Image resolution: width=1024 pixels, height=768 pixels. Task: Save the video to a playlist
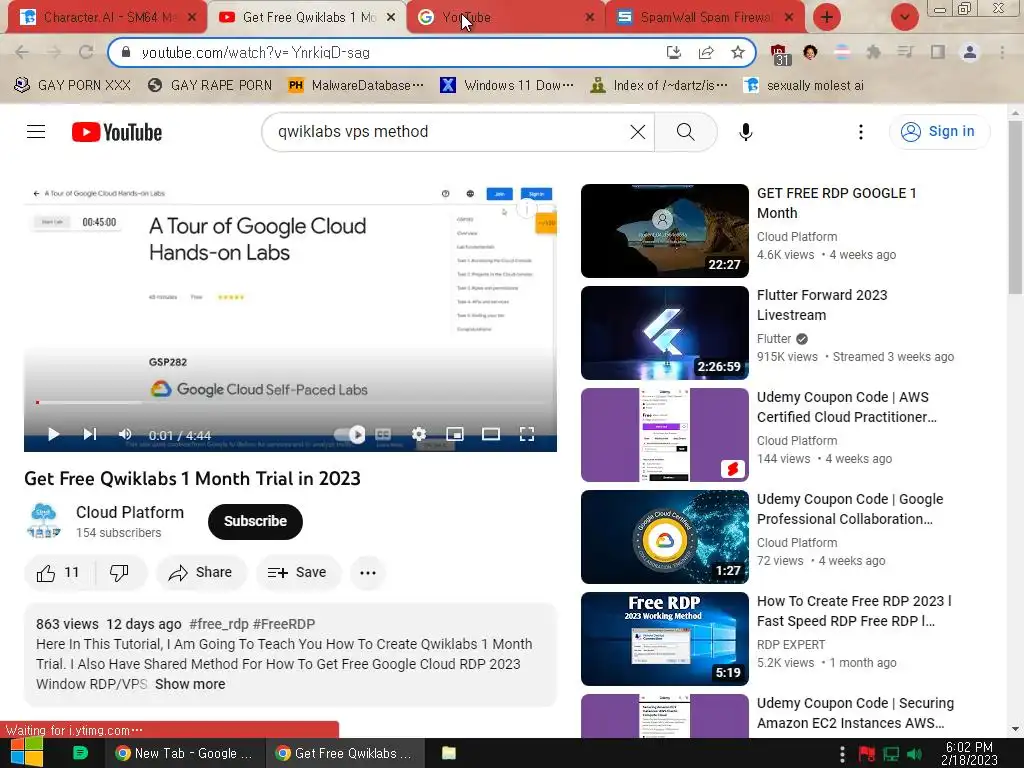297,573
